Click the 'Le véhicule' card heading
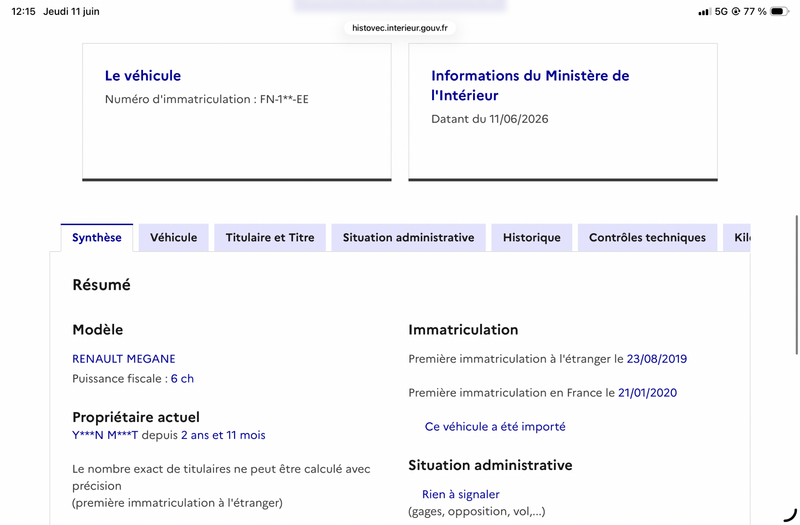The height and width of the screenshot is (525, 800). pos(143,76)
